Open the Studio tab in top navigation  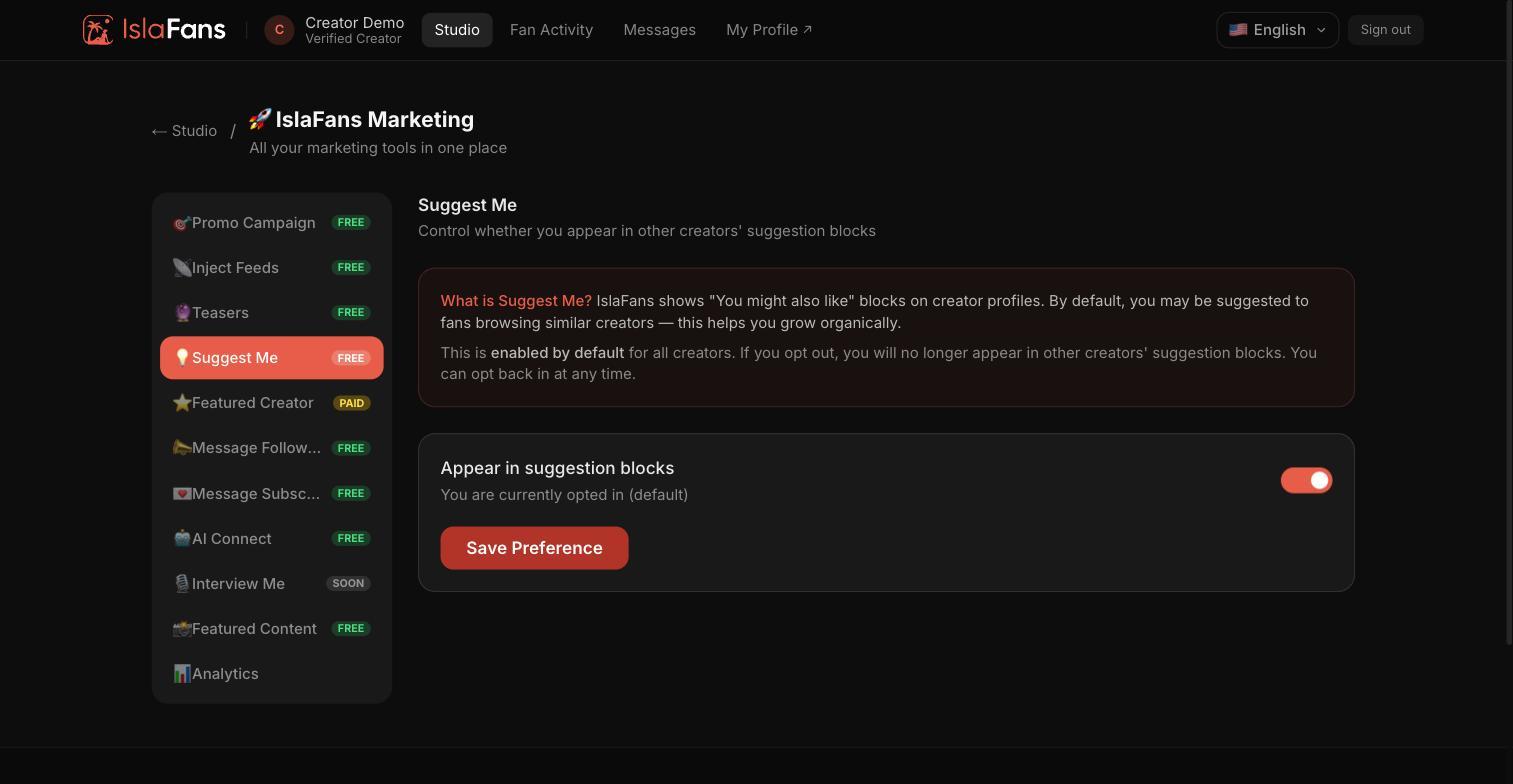[457, 30]
